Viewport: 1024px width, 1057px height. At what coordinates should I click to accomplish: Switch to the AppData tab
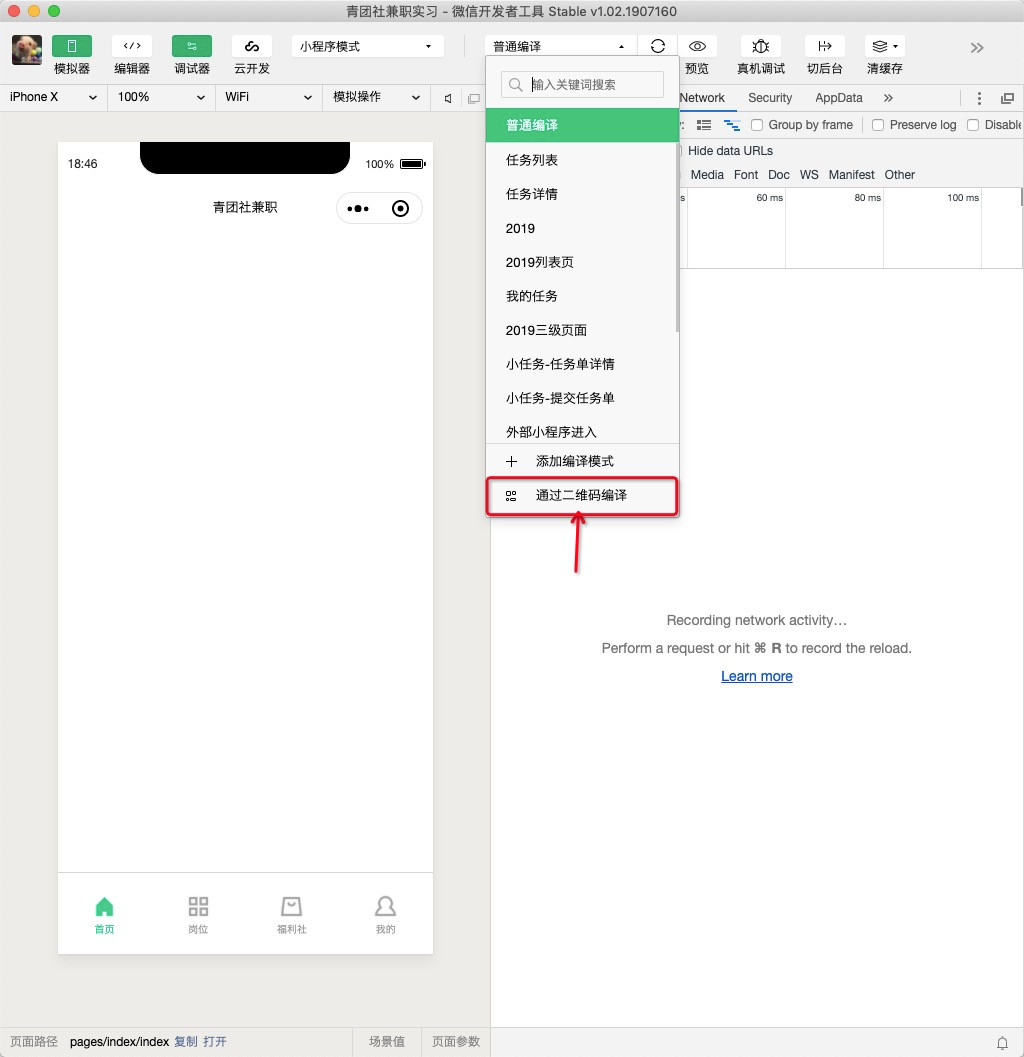coord(839,98)
